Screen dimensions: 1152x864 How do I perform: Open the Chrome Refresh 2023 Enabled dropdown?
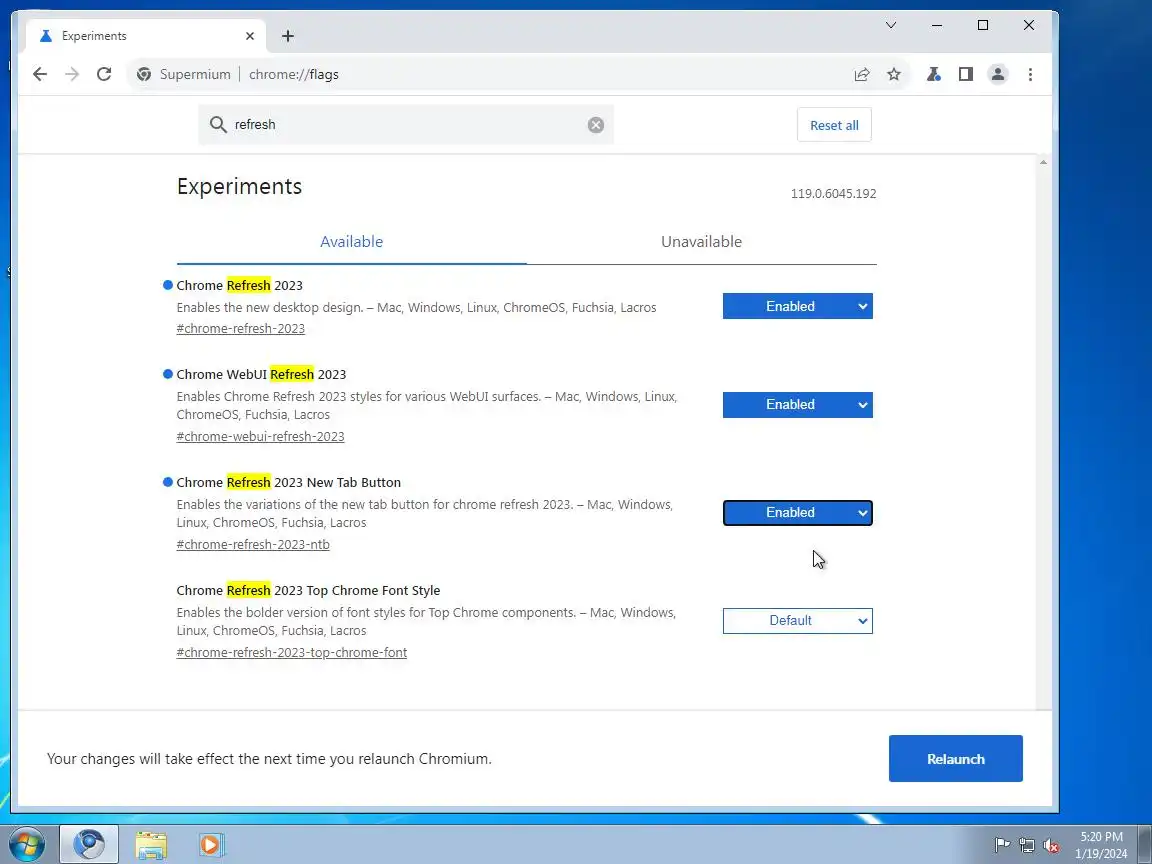(797, 306)
